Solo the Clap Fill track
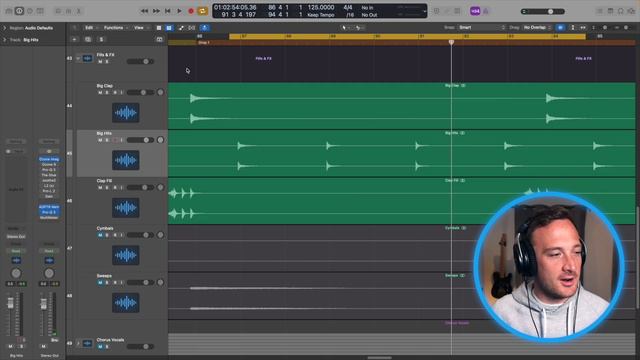 [107, 188]
